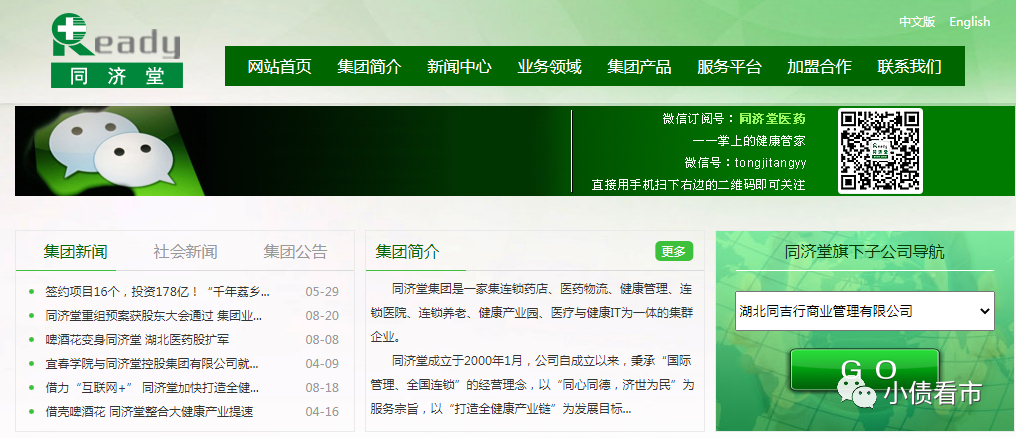Open the 网站首页 menu item
Viewport: 1016px width, 438px height.
coord(279,67)
